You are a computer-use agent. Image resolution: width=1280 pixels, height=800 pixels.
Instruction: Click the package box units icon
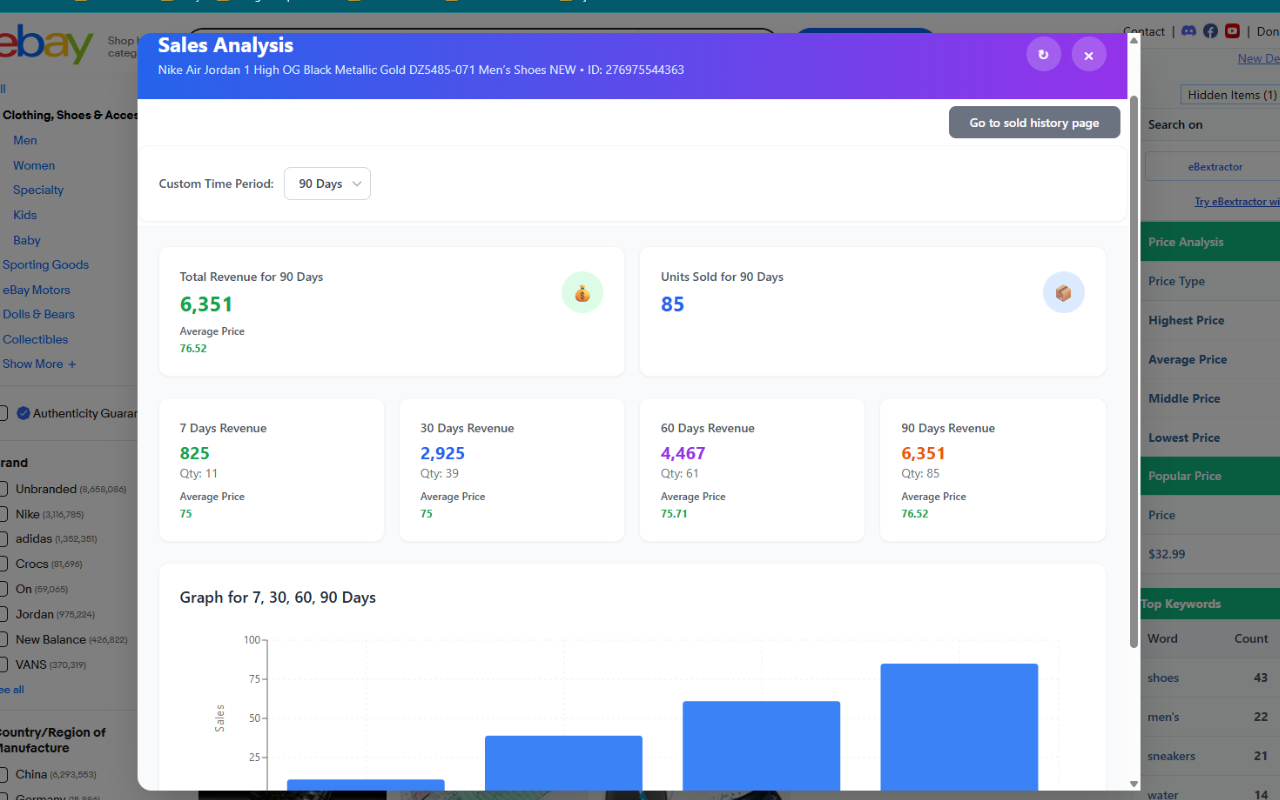point(1064,293)
